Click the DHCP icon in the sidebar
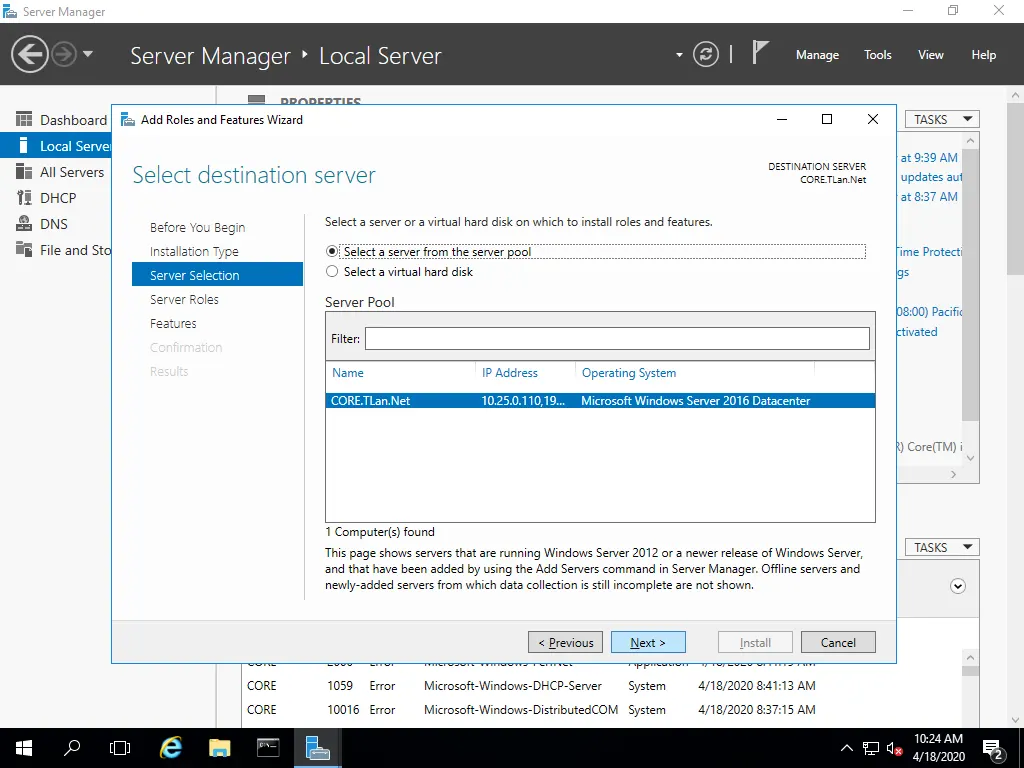Screen dimensions: 1024x768 24,198
